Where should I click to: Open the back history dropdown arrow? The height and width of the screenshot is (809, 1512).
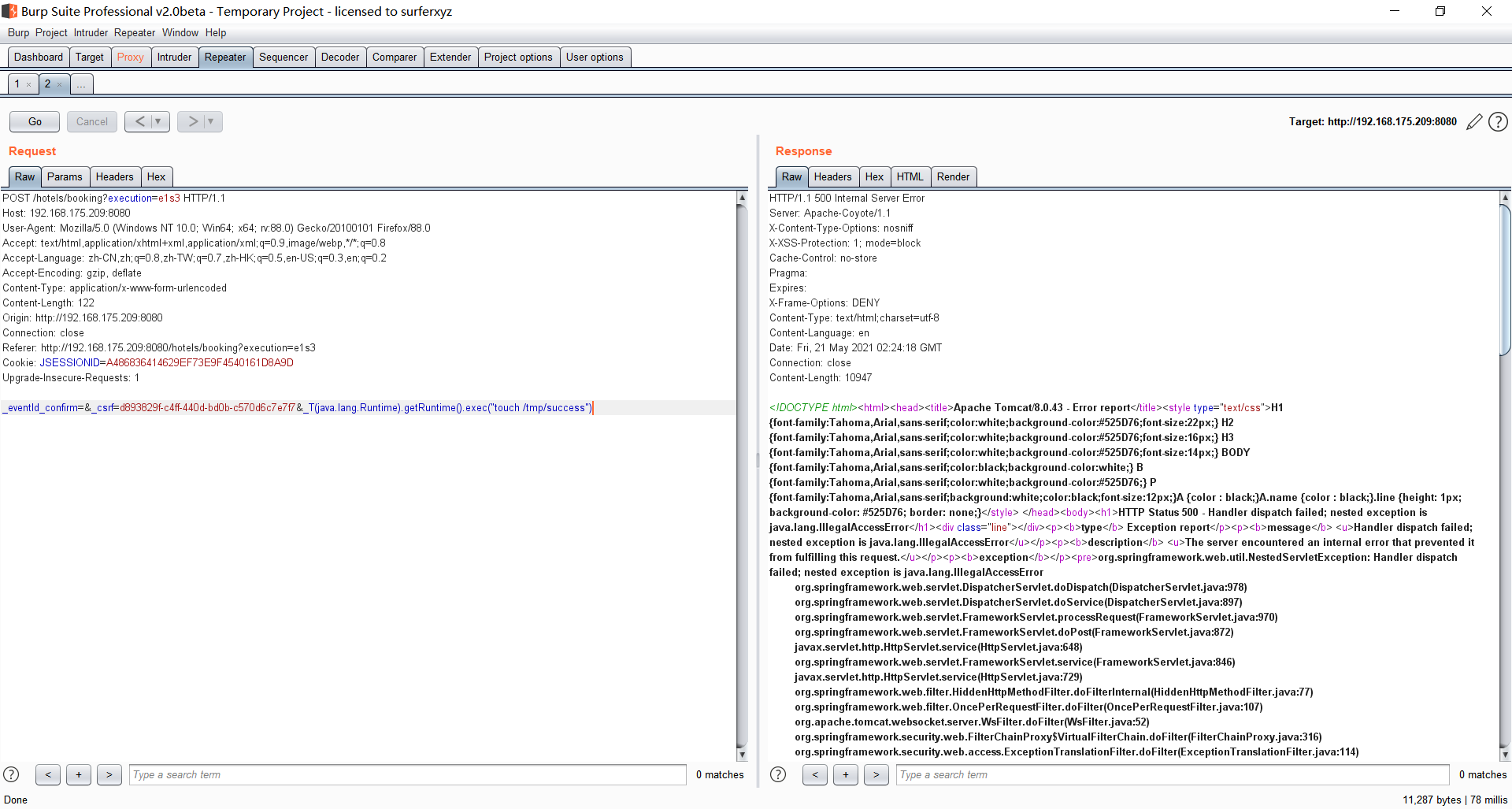158,121
